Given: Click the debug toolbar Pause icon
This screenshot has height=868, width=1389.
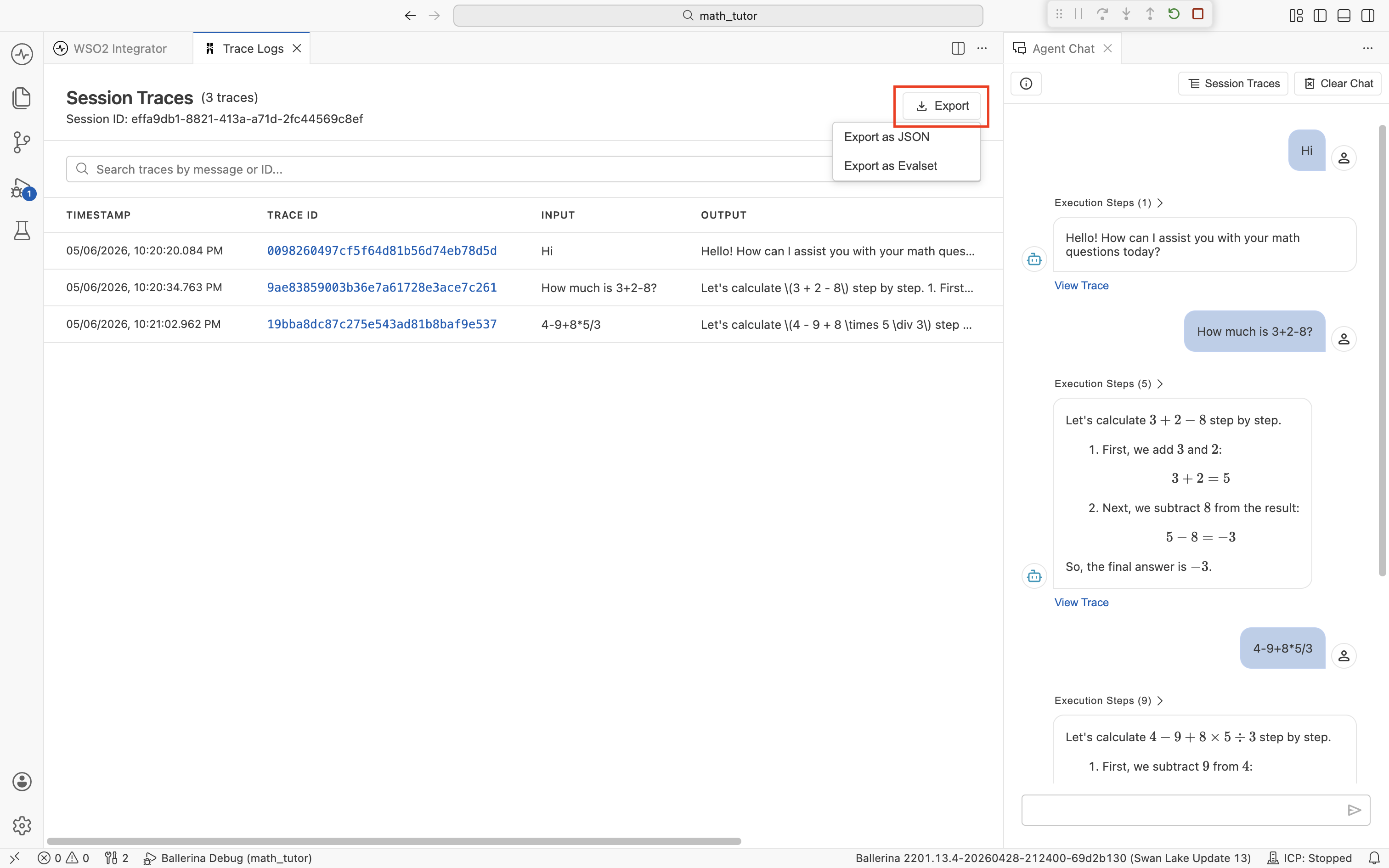Looking at the screenshot, I should coord(1078,14).
